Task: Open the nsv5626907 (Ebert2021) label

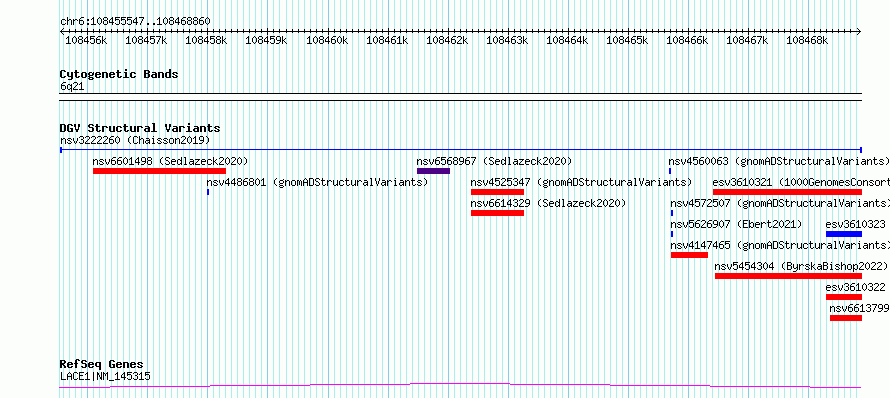Action: [x=736, y=224]
